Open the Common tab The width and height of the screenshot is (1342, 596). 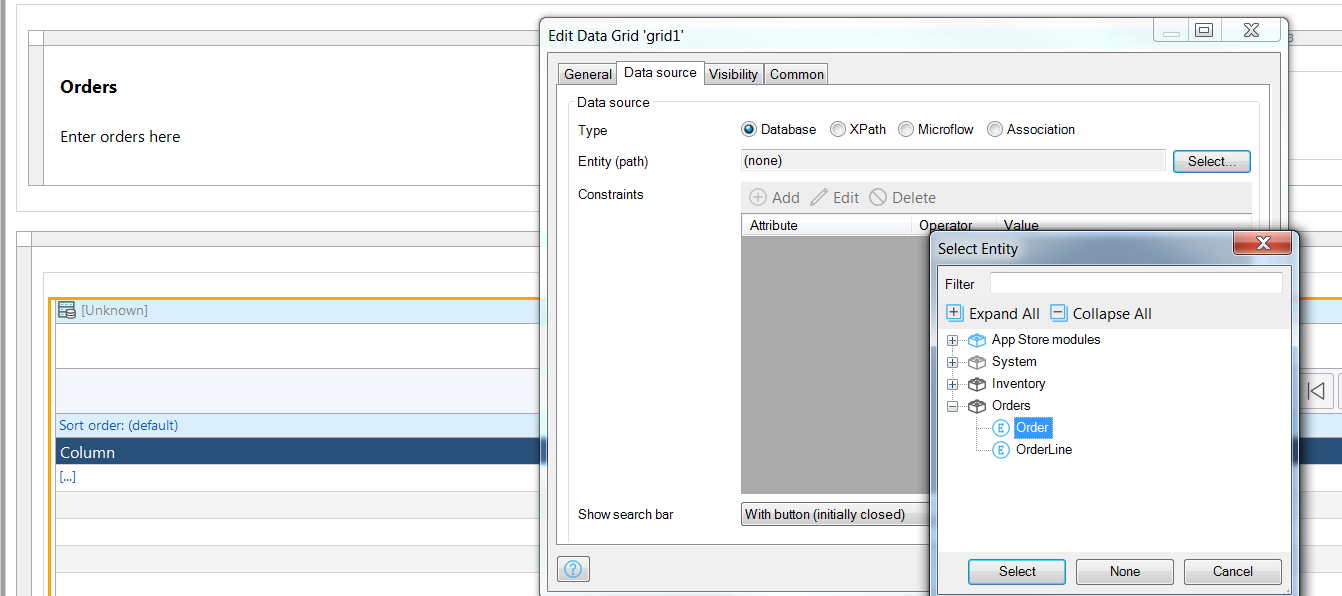796,73
